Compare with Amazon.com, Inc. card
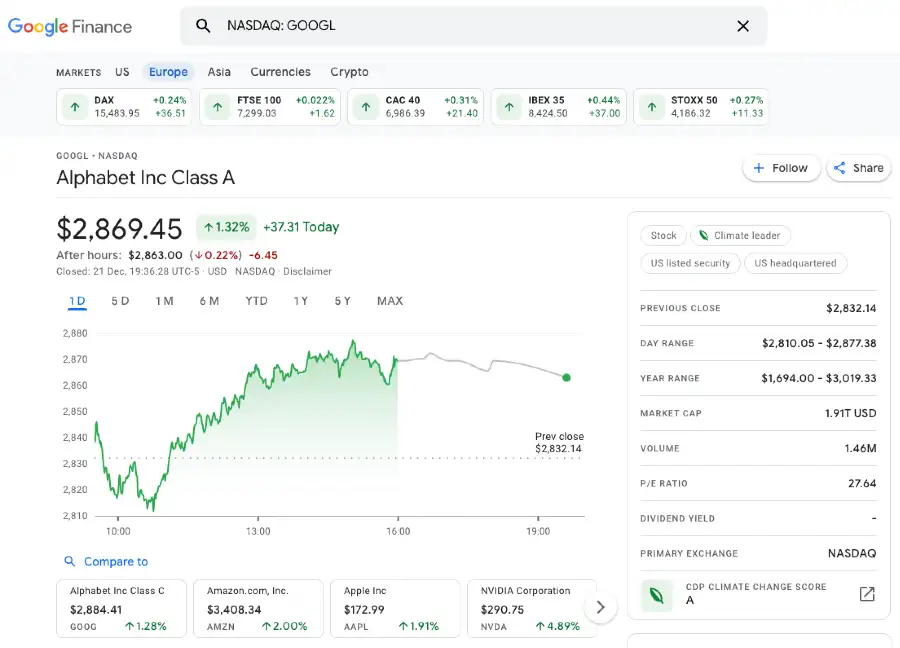900x648 pixels. click(x=258, y=608)
